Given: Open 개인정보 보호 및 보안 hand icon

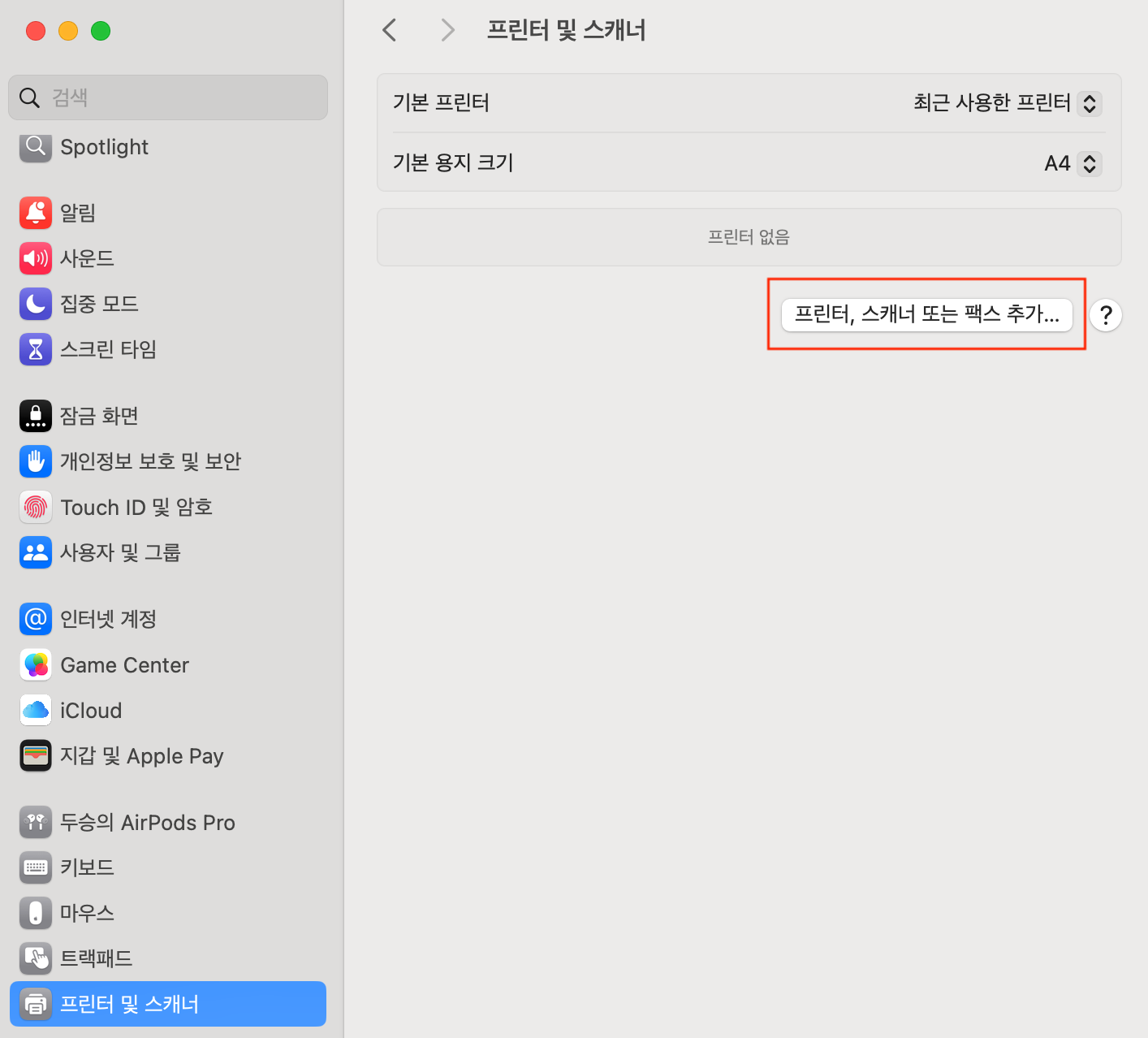Looking at the screenshot, I should 35,461.
